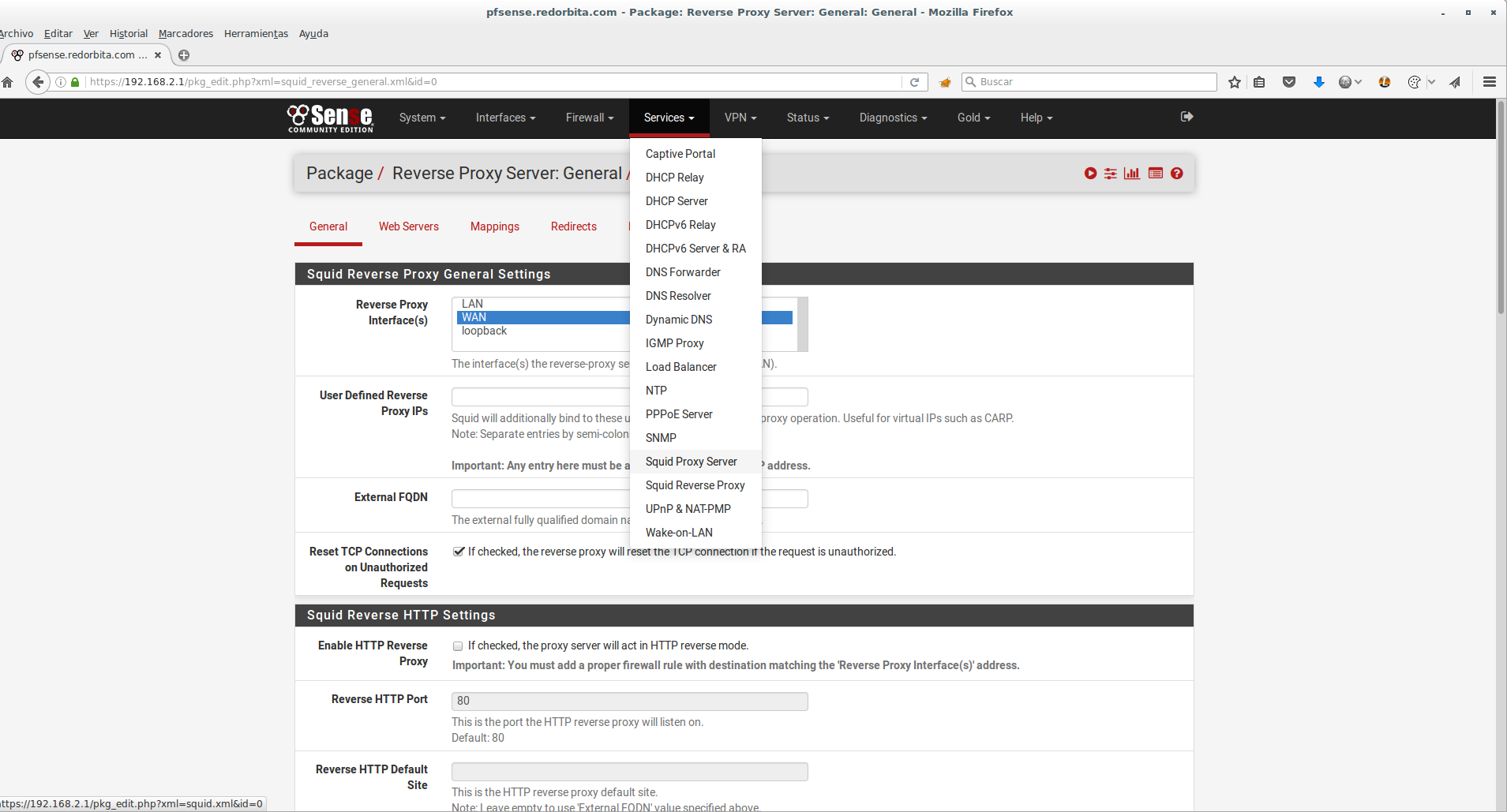Select LAN in Reverse Proxy Interface list

[x=472, y=304]
